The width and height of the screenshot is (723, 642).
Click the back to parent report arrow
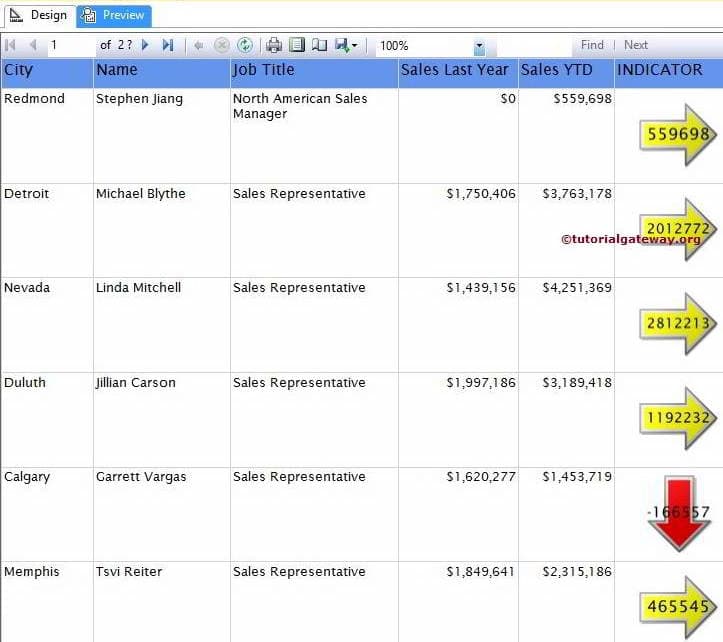[199, 45]
